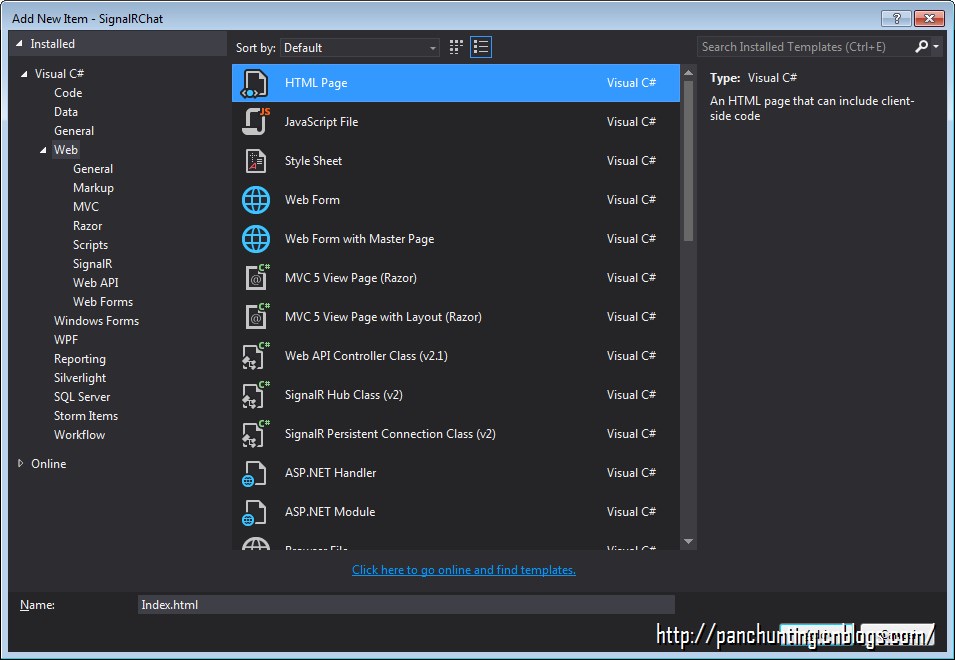This screenshot has width=955, height=660.
Task: Select the SignalR Hub Class (v2) icon
Action: 256,395
